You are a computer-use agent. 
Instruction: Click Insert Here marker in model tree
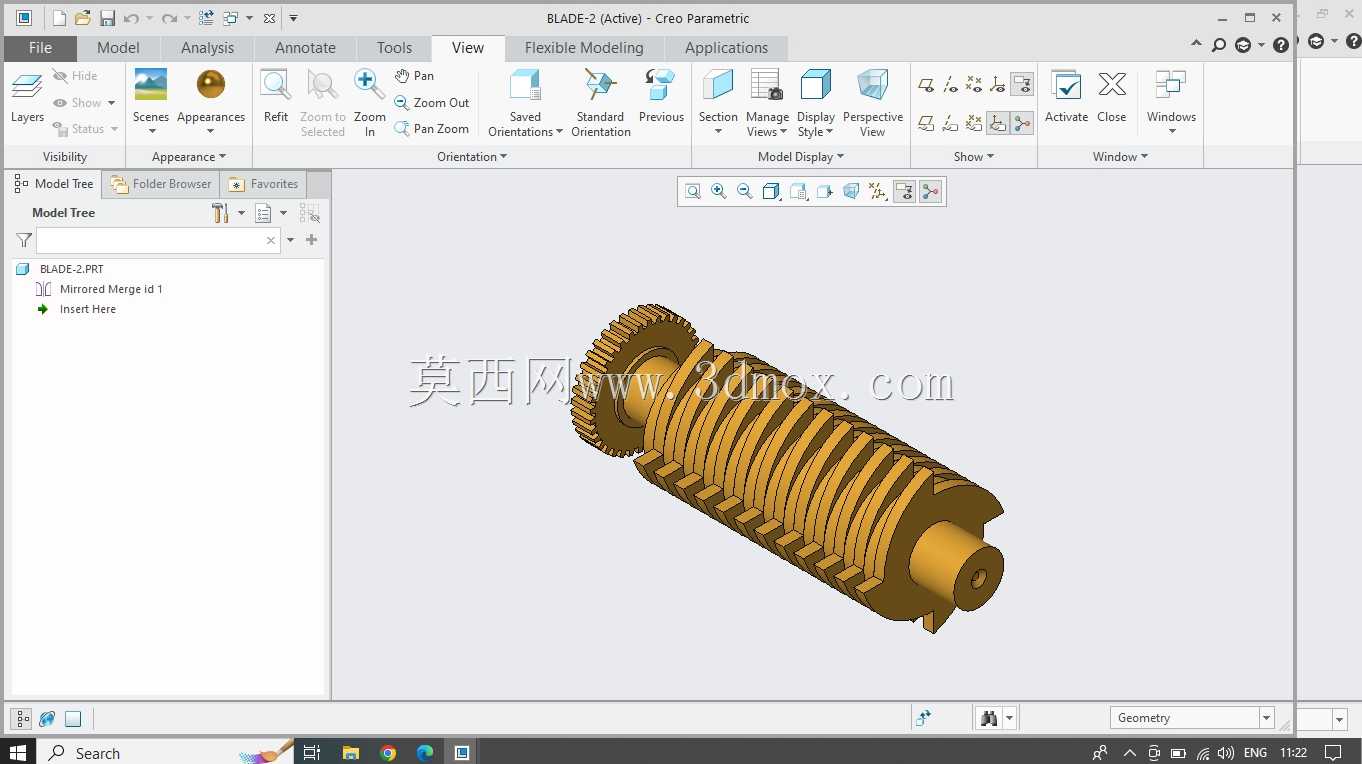(x=87, y=309)
